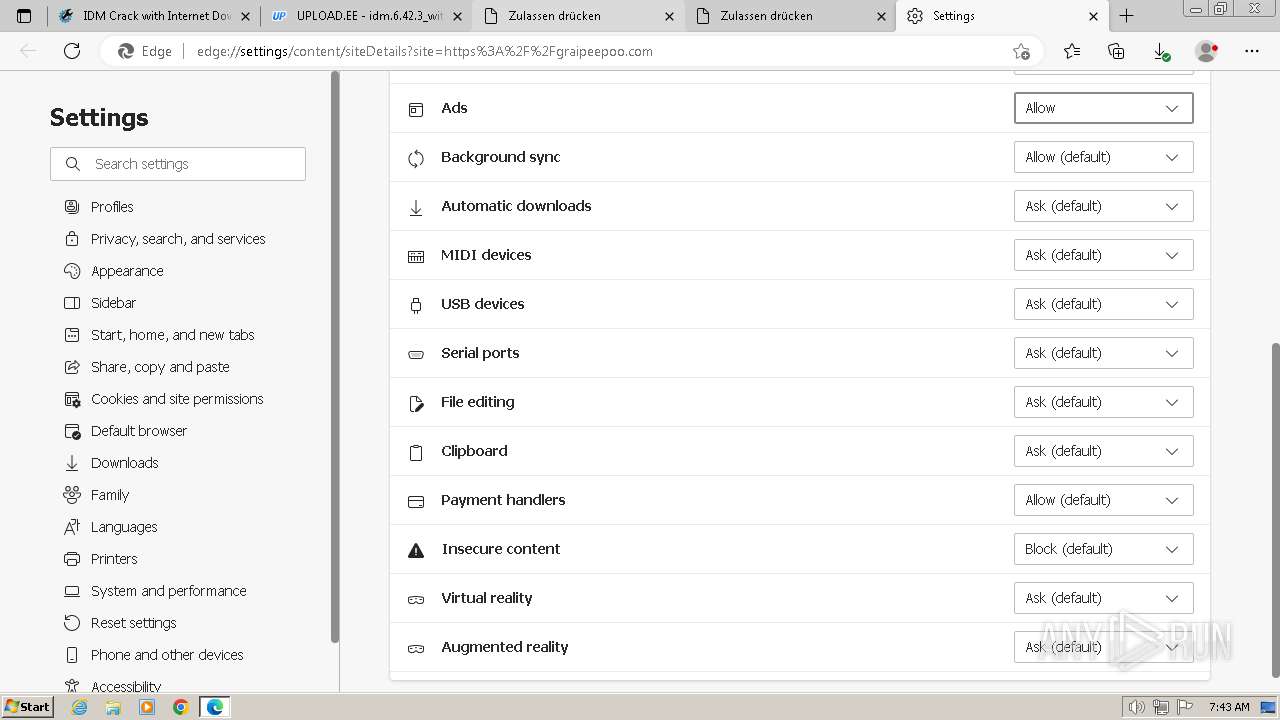This screenshot has height=720, width=1280.
Task: Click the address bar URL
Action: click(424, 51)
